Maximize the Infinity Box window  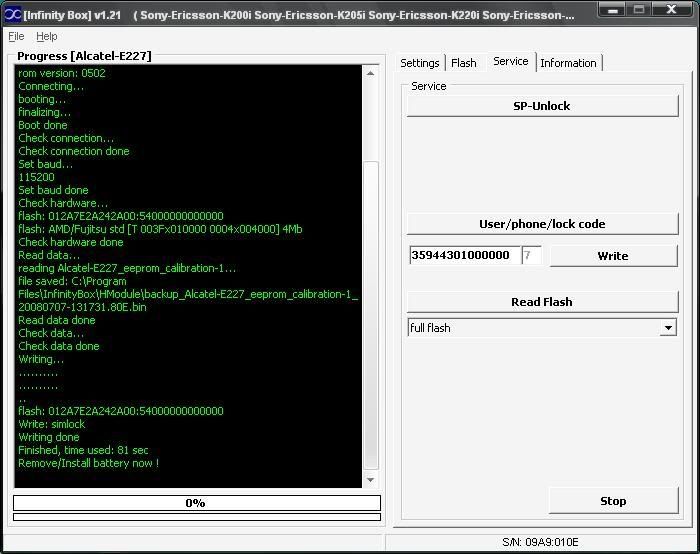(639, 10)
